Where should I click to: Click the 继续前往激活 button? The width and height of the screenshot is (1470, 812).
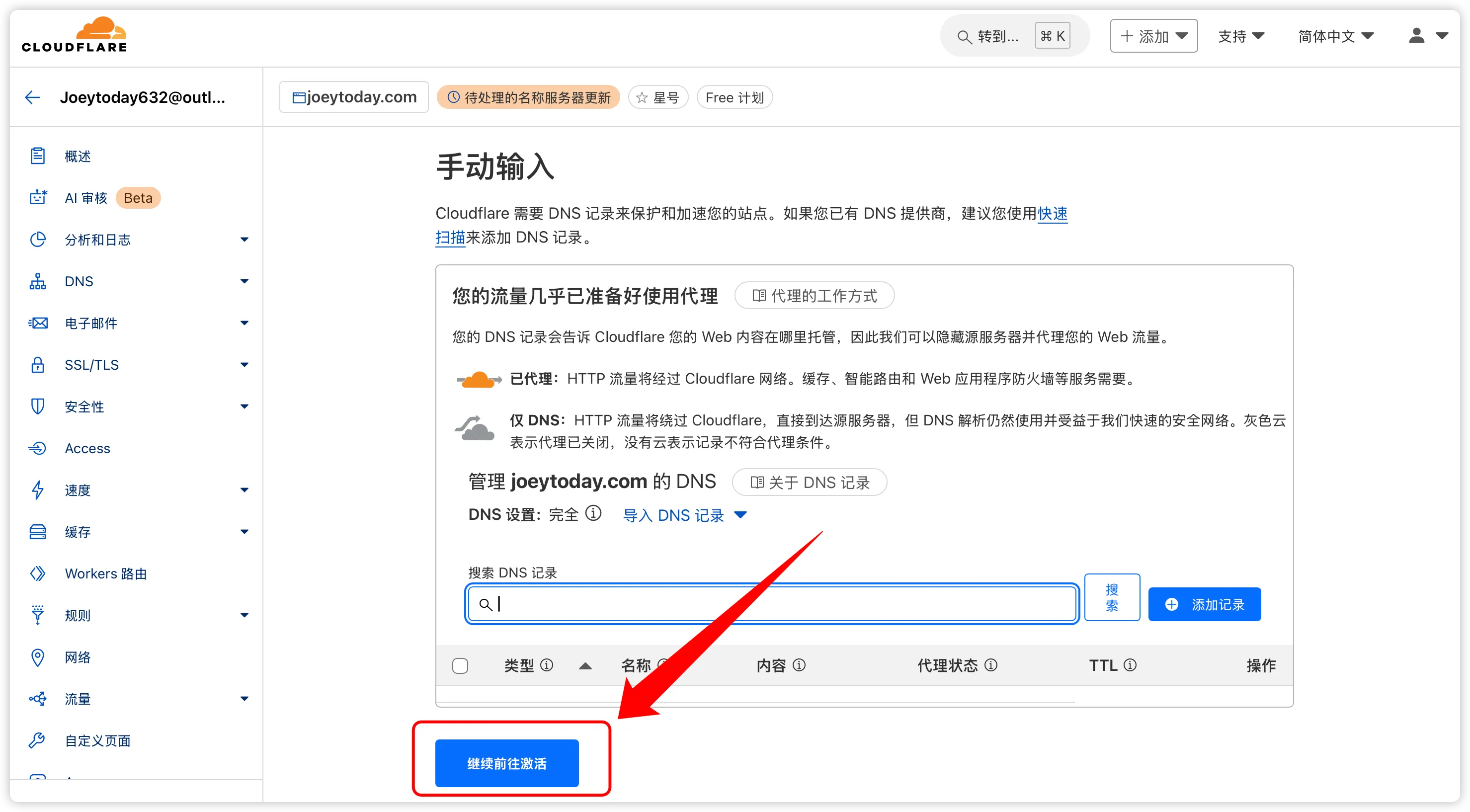[x=507, y=763]
